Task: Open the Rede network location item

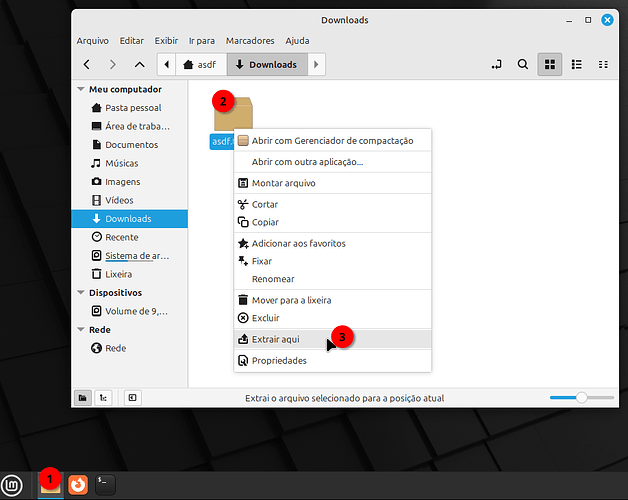Action: 129,348
